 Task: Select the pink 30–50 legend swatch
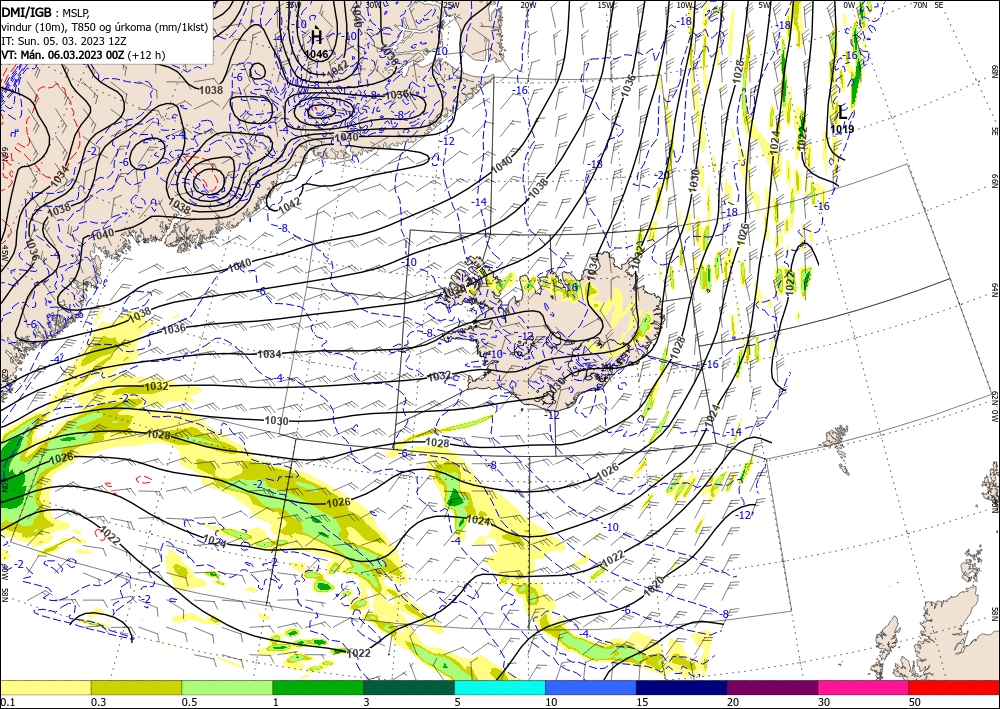point(864,687)
